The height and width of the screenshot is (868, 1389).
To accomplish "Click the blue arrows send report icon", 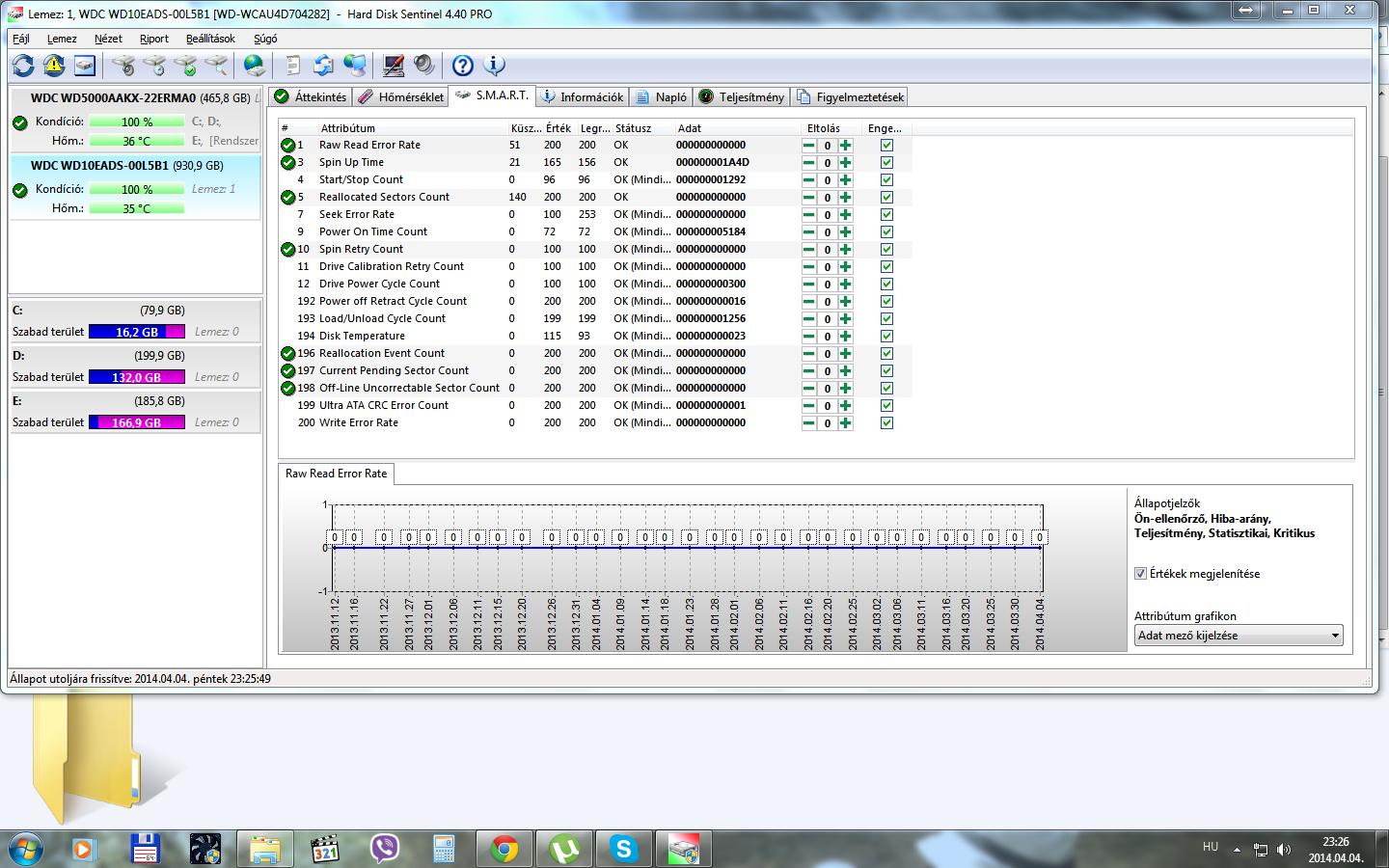I will [x=323, y=66].
